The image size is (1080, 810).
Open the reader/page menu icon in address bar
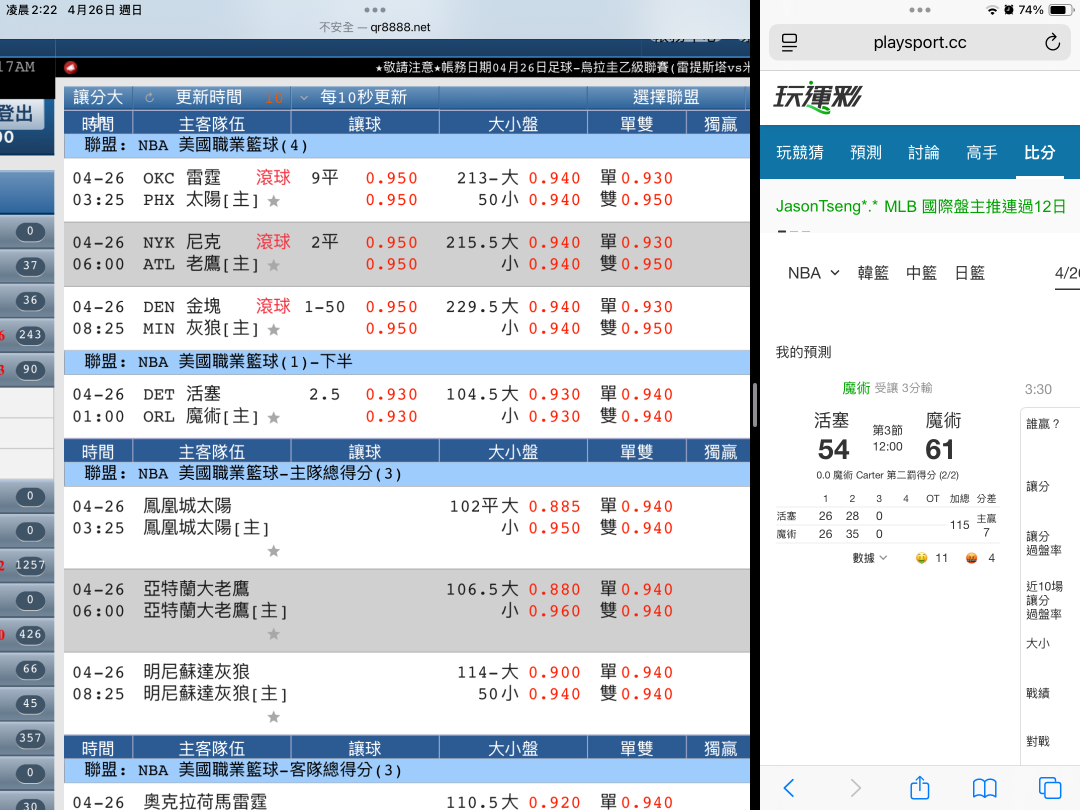click(790, 42)
